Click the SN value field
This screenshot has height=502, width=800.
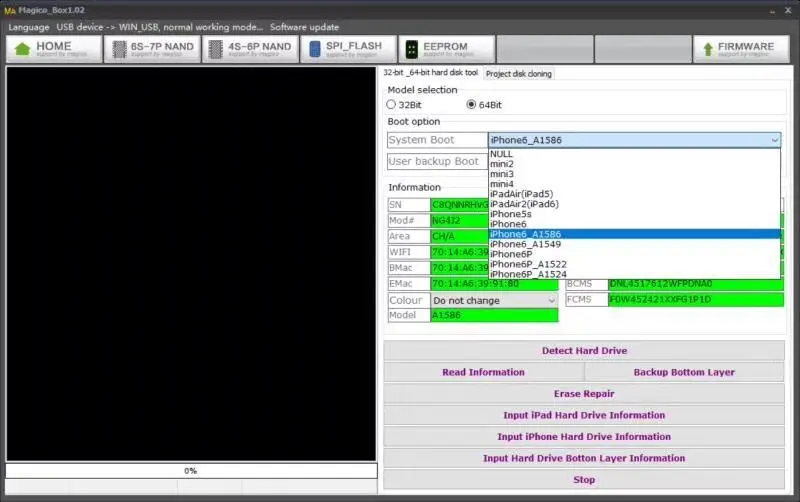coord(460,205)
